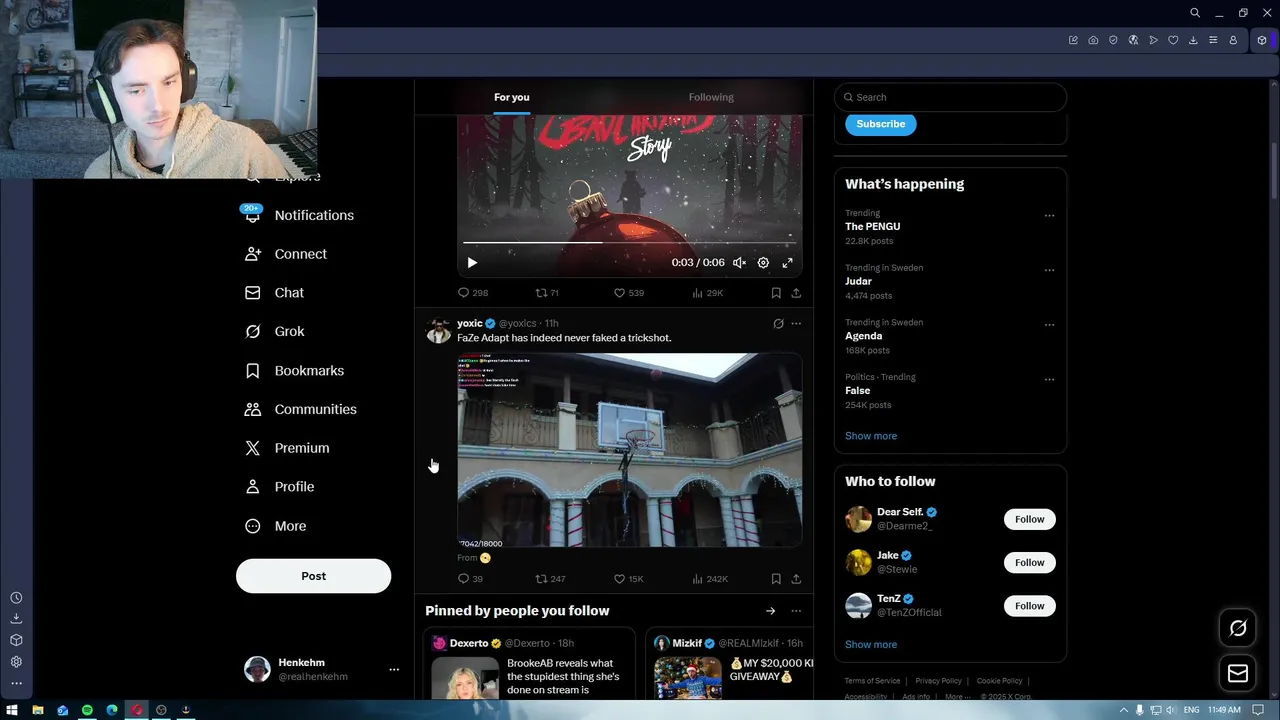Open The PENGU trending topic

point(872,227)
